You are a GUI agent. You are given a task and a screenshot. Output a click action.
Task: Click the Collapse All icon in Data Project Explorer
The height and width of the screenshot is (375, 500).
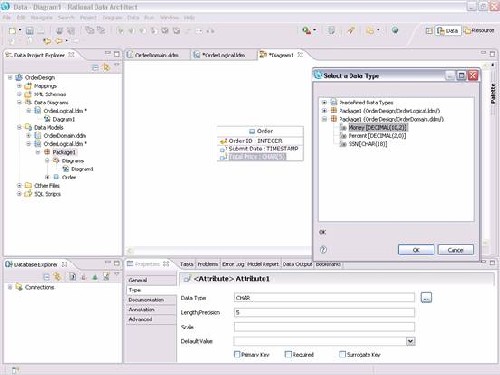click(x=95, y=68)
